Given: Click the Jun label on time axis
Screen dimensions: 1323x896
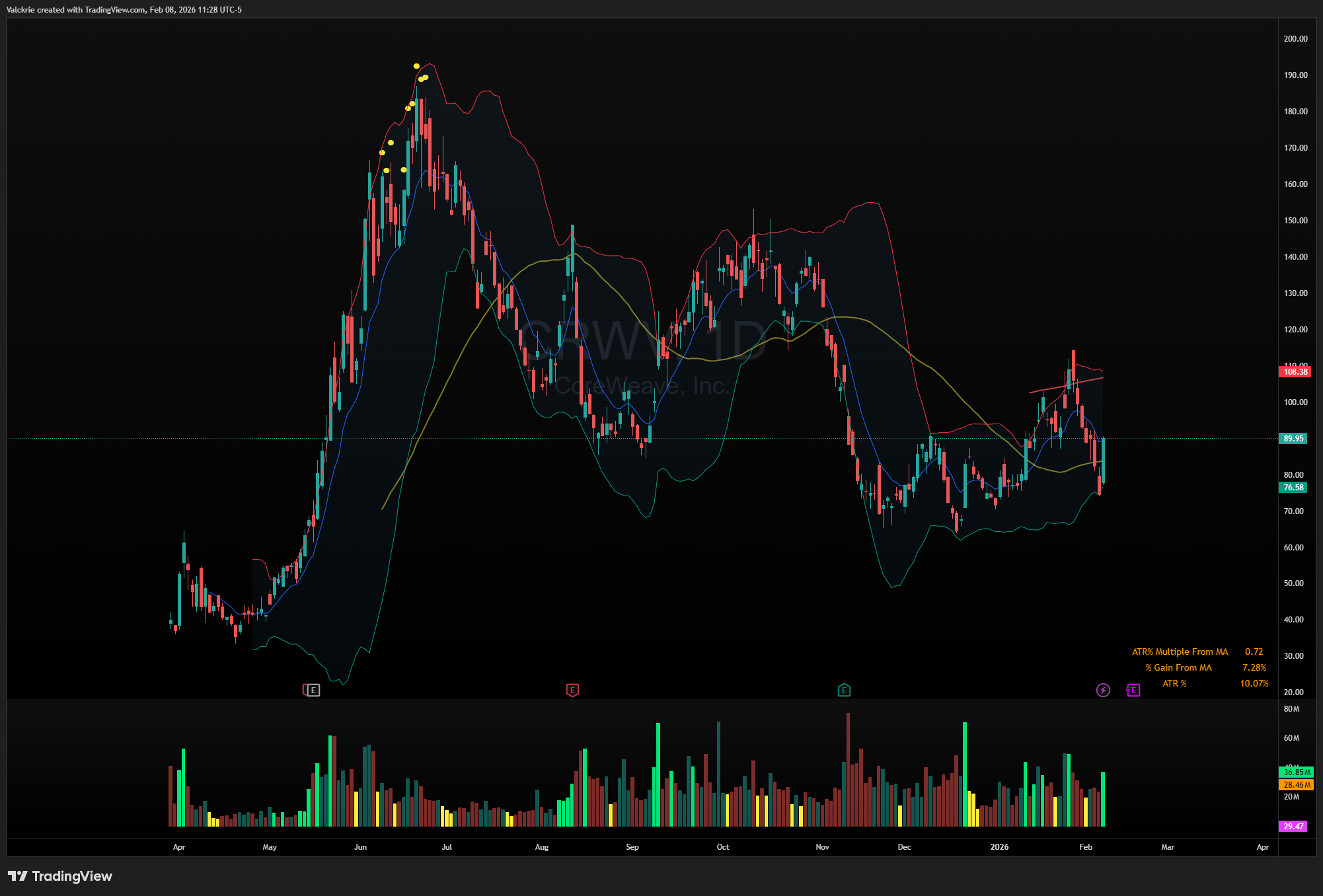Looking at the screenshot, I should click(x=360, y=847).
